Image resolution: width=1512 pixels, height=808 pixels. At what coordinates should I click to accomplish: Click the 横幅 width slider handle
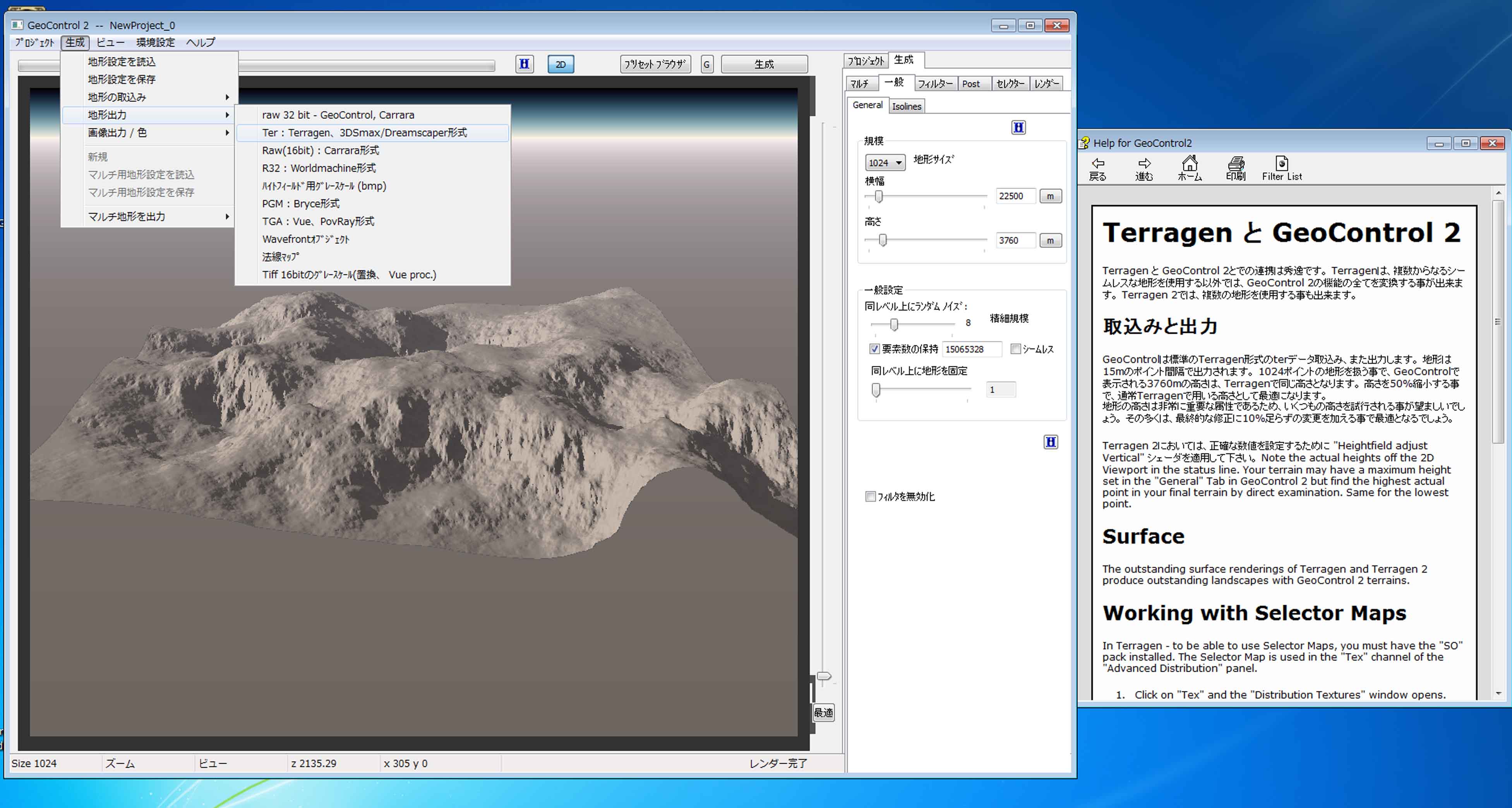[879, 197]
